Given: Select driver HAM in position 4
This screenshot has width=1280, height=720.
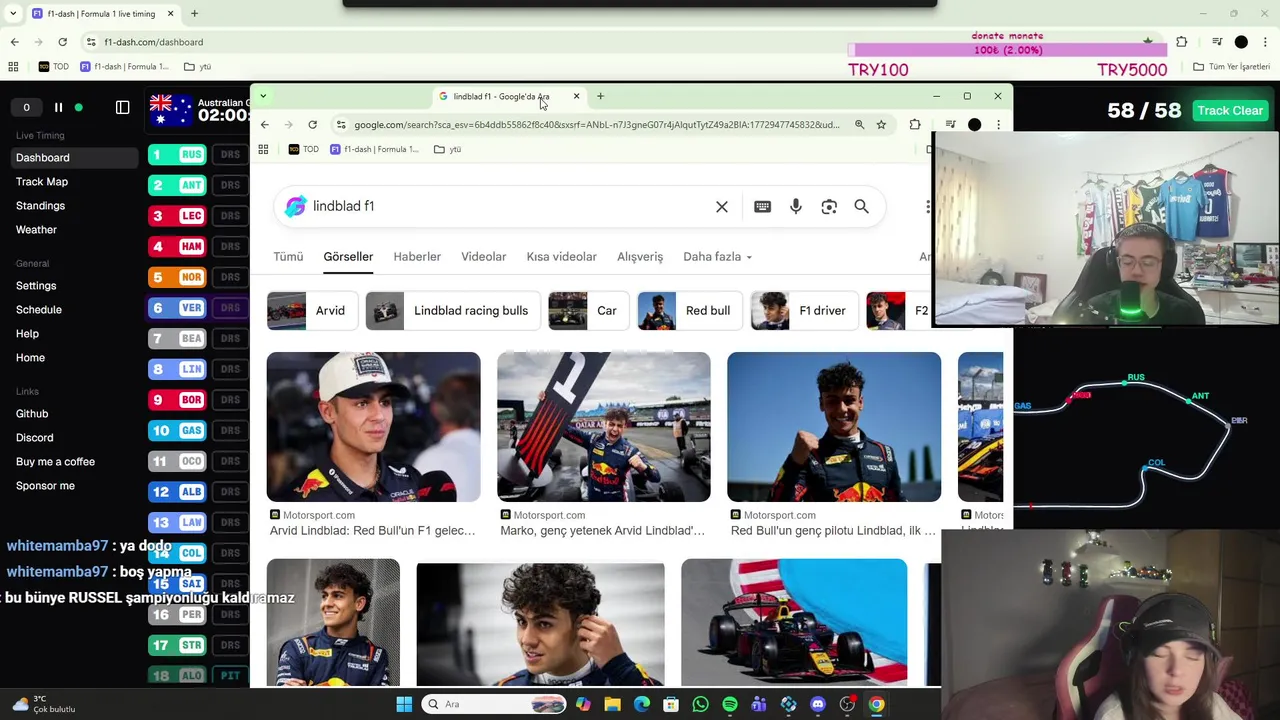Looking at the screenshot, I should point(177,246).
